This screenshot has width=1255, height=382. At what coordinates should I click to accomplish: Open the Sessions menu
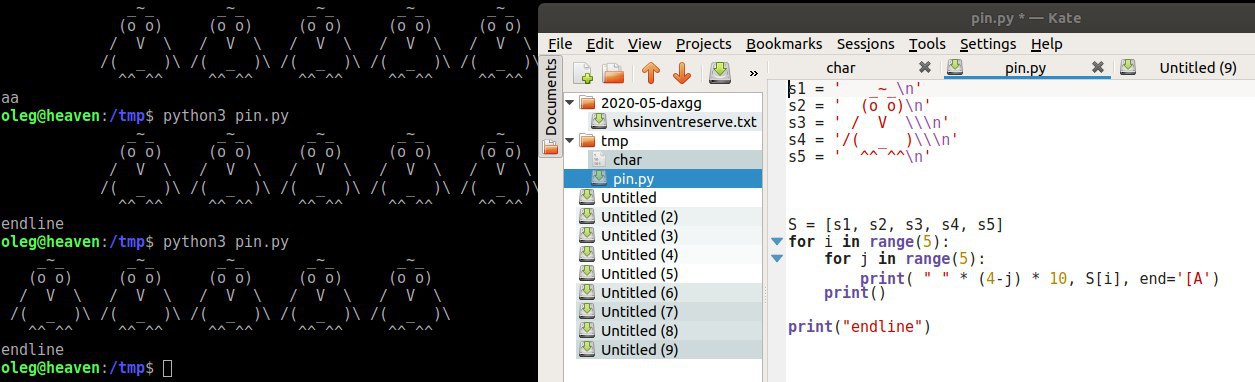[866, 44]
